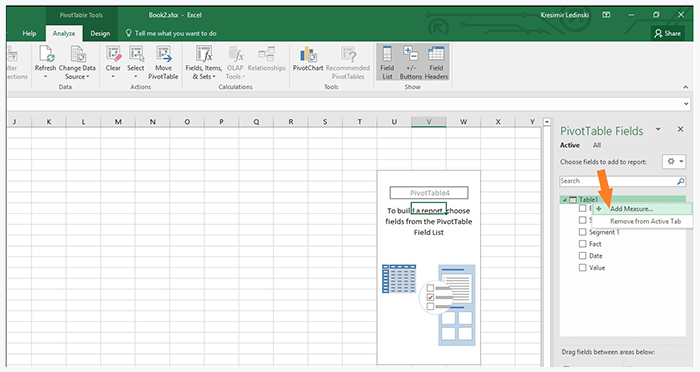The height and width of the screenshot is (372, 700).
Task: Click the Table1 table icon
Action: 573,200
